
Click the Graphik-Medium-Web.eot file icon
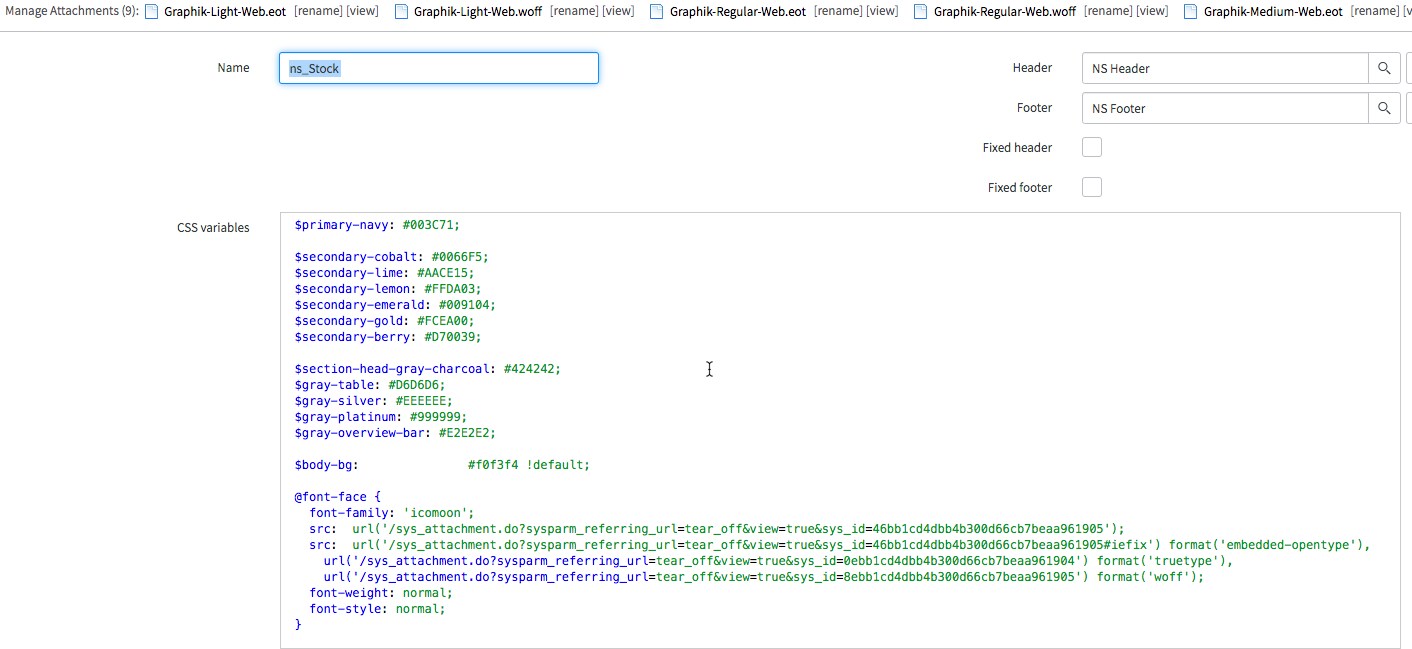pos(1191,12)
